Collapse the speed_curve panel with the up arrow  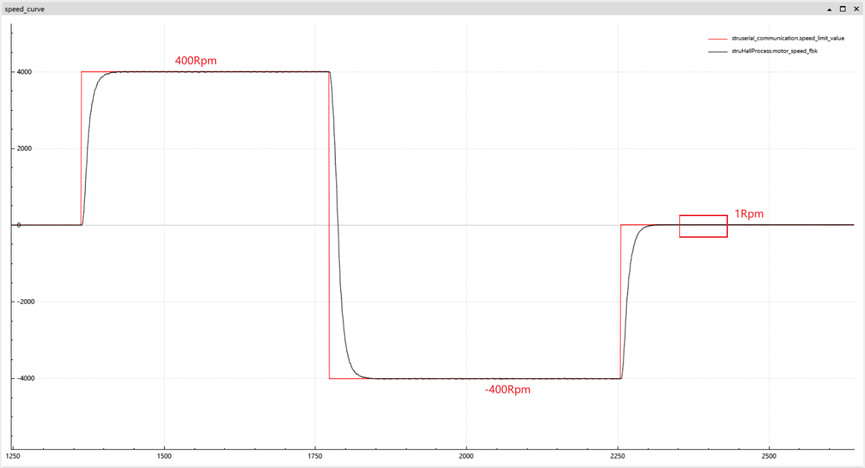(x=829, y=9)
